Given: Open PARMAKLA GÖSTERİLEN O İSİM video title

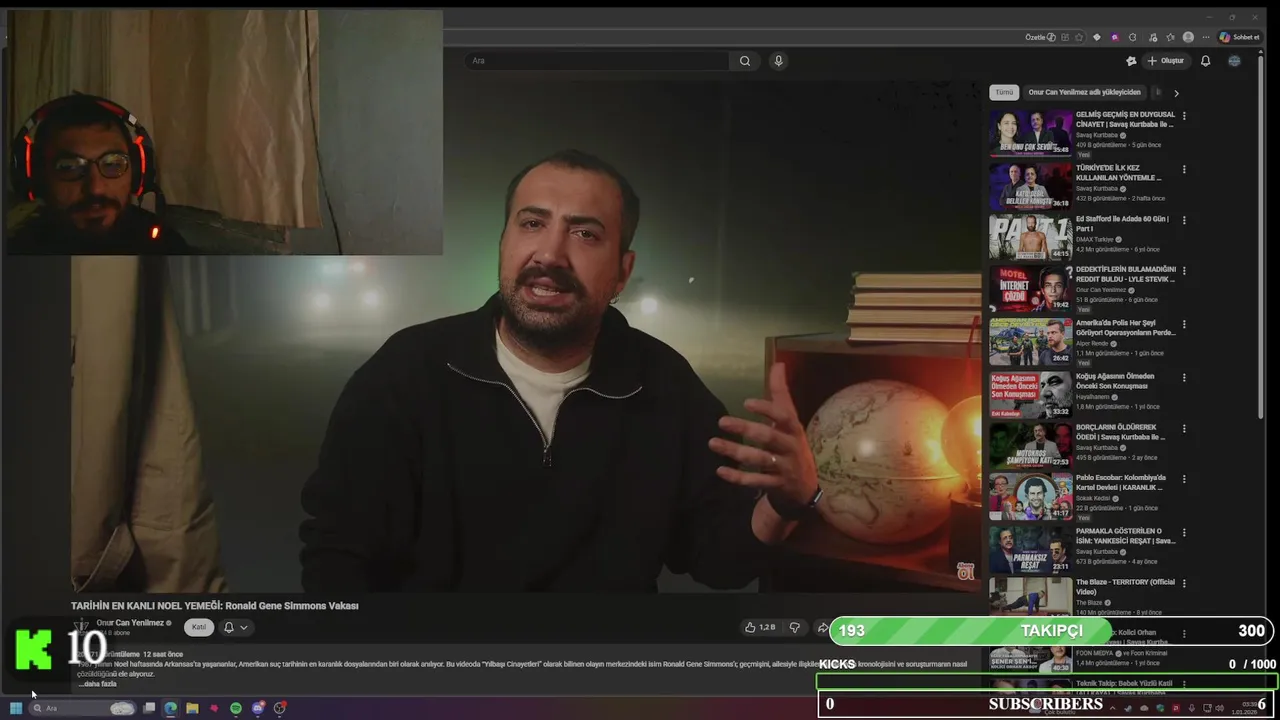Looking at the screenshot, I should coord(1126,536).
